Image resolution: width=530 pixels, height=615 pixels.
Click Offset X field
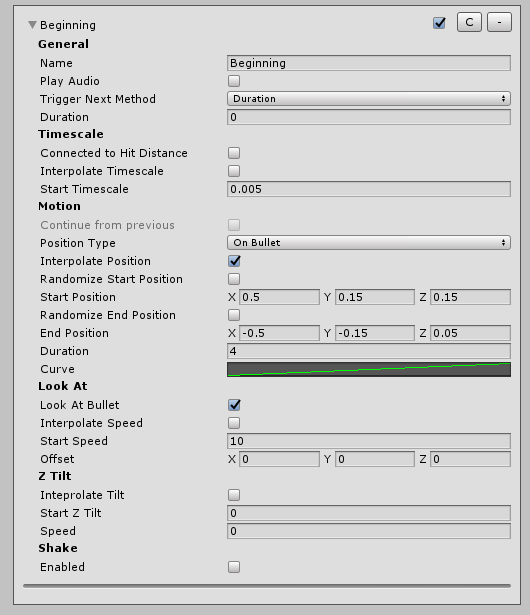click(279, 459)
